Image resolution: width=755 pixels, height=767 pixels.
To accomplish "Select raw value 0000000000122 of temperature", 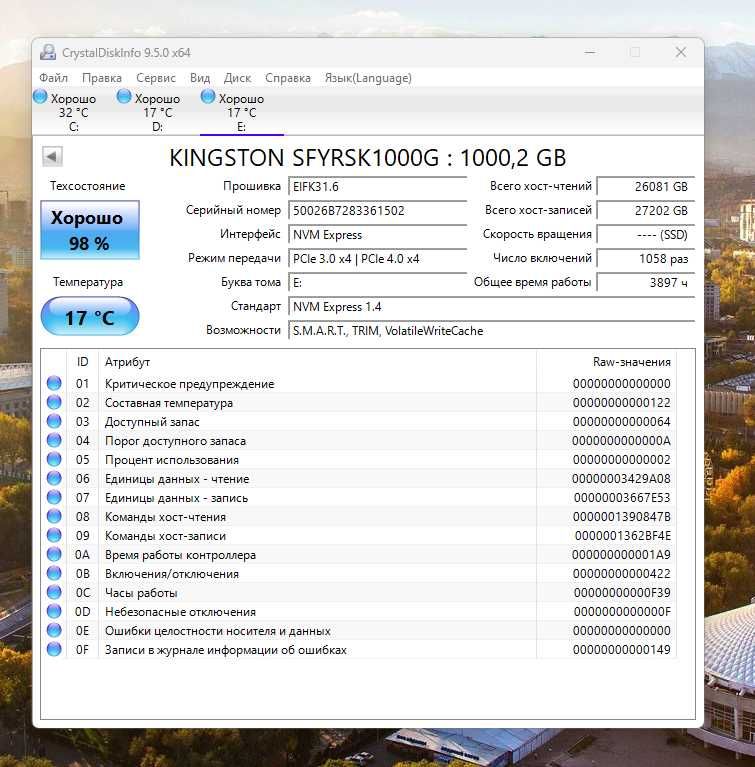I will tap(621, 403).
